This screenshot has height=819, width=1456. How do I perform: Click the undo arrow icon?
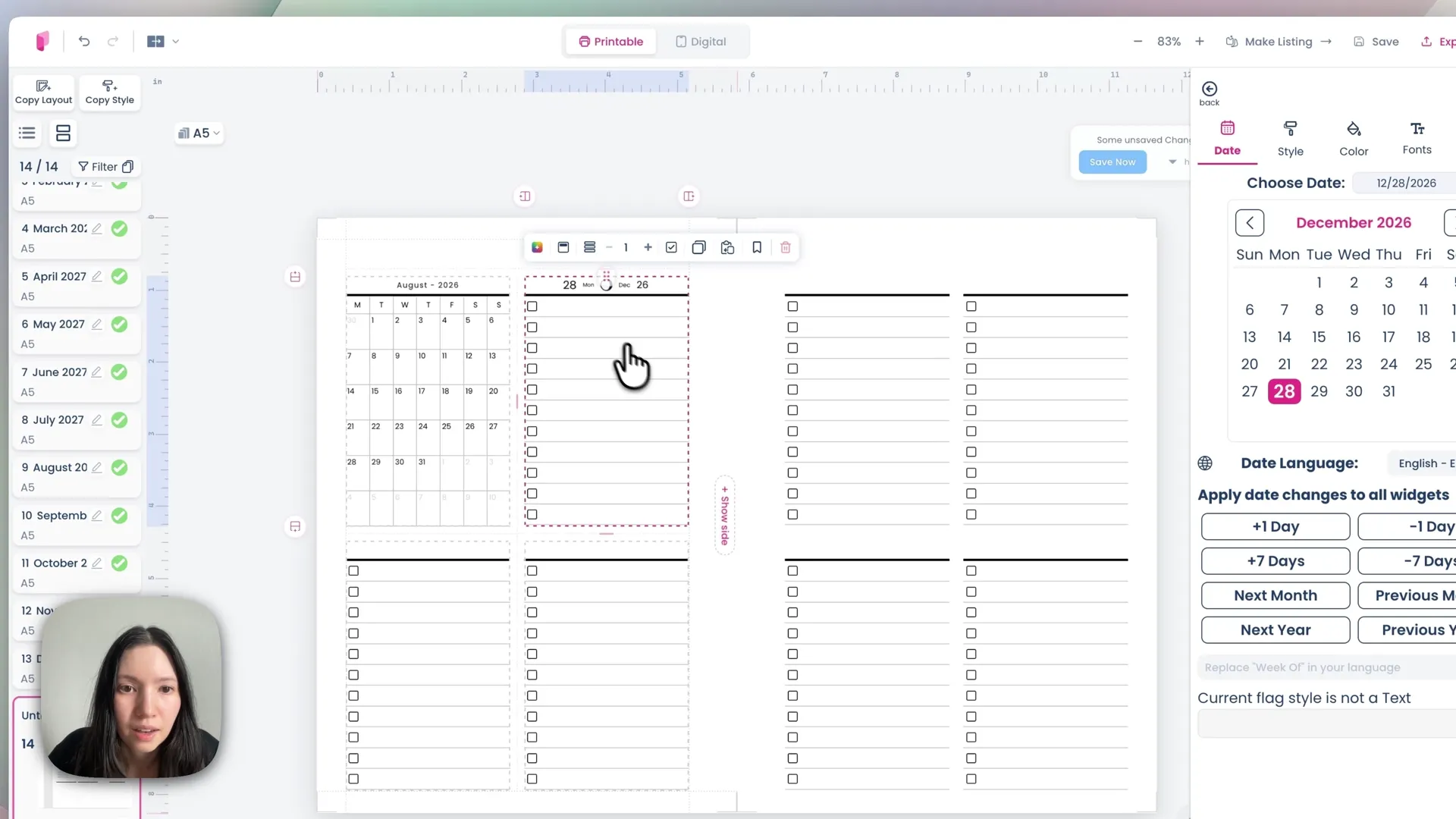(x=84, y=42)
